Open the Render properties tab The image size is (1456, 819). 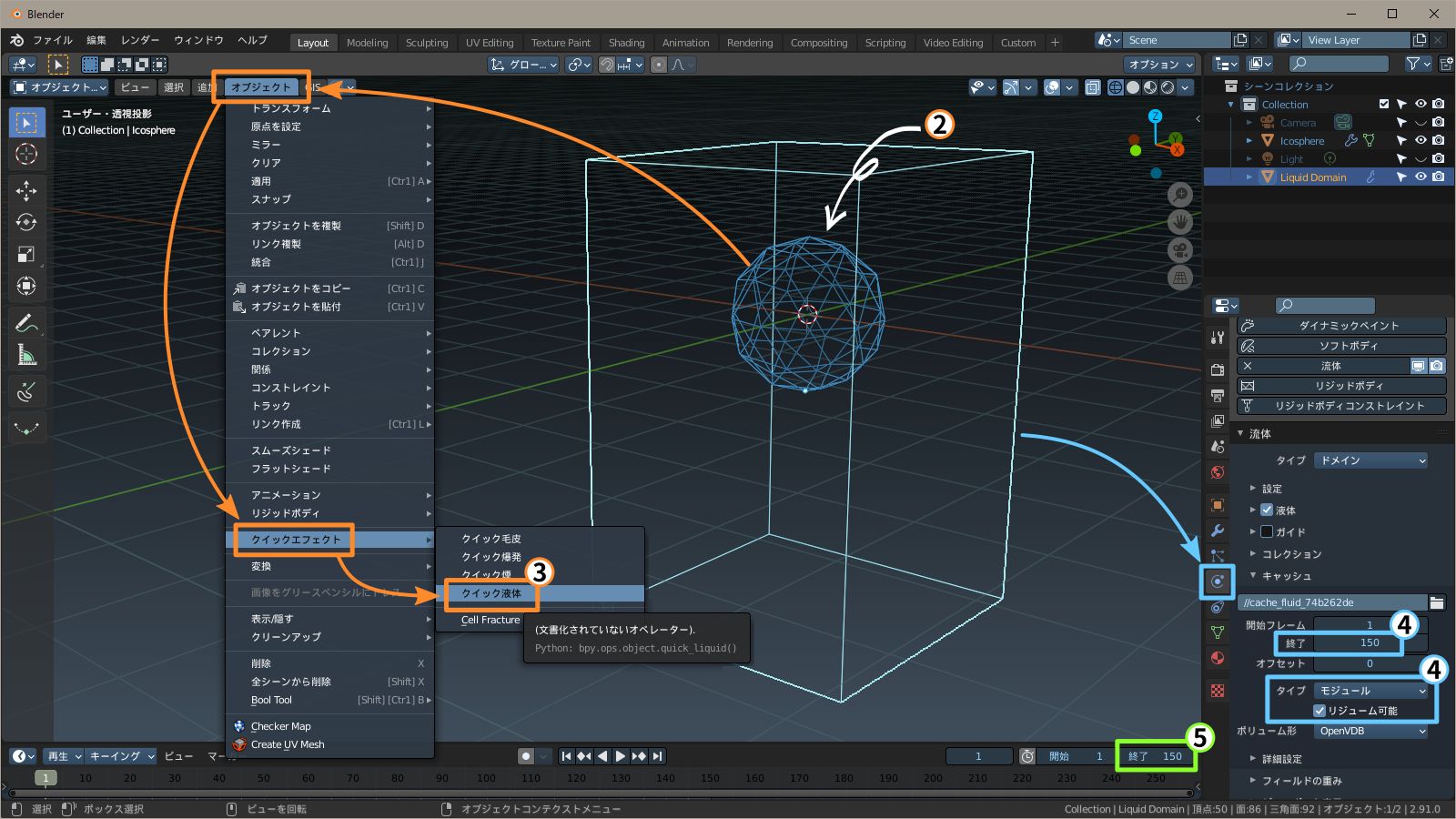pos(1218,369)
